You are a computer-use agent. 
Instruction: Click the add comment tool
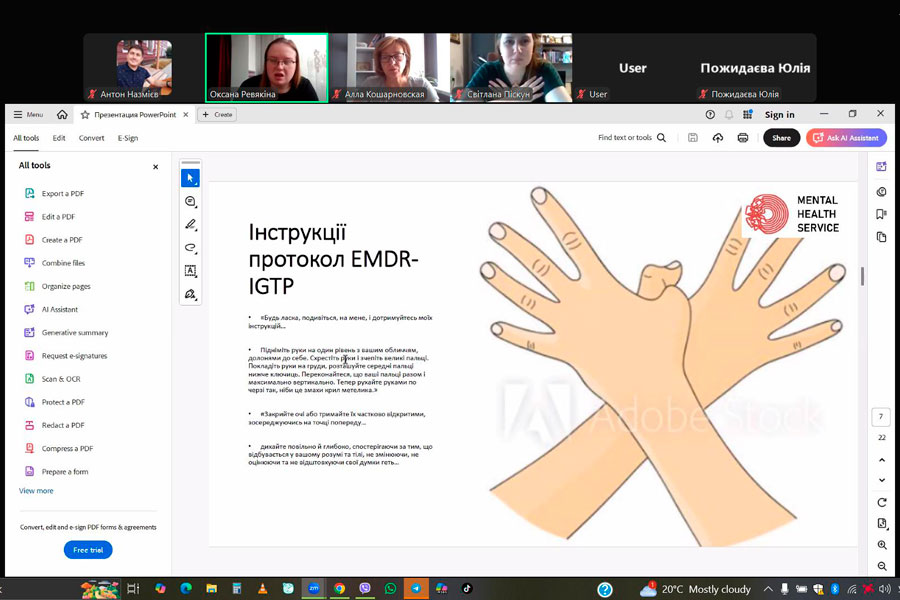coord(190,201)
